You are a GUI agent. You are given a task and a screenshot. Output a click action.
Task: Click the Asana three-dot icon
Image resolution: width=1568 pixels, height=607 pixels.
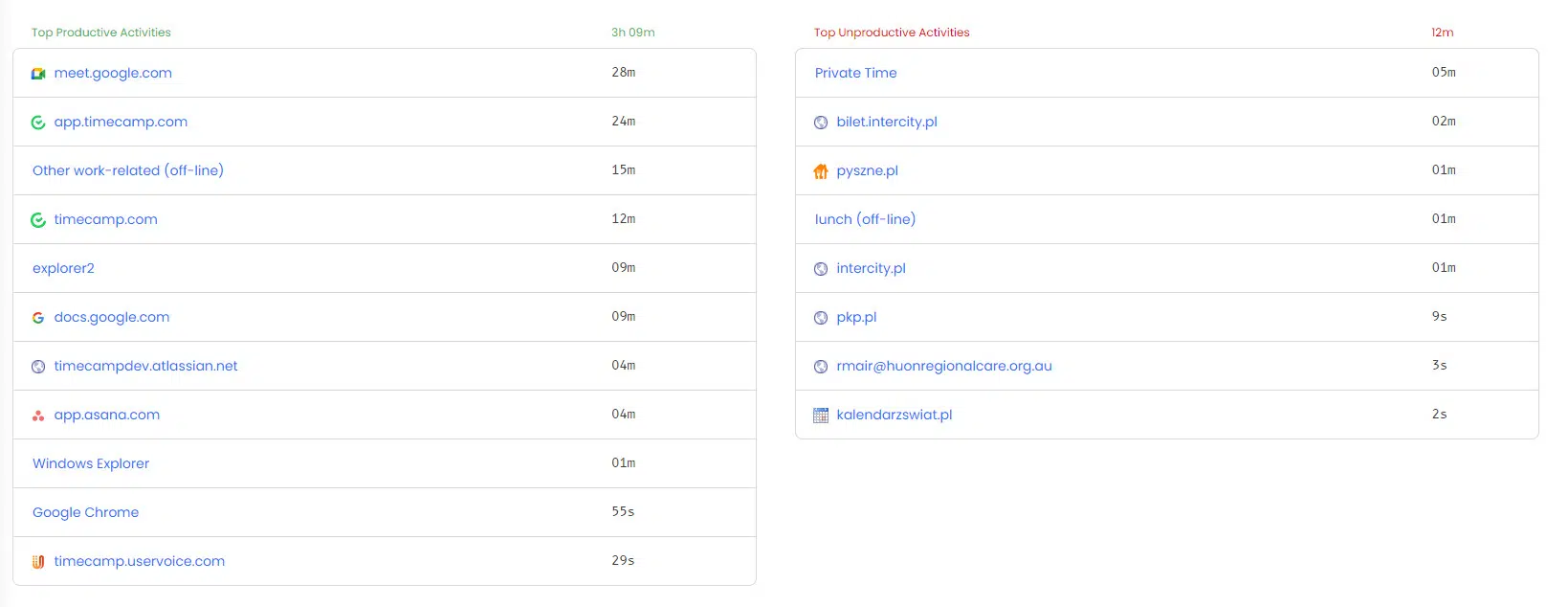click(x=38, y=416)
